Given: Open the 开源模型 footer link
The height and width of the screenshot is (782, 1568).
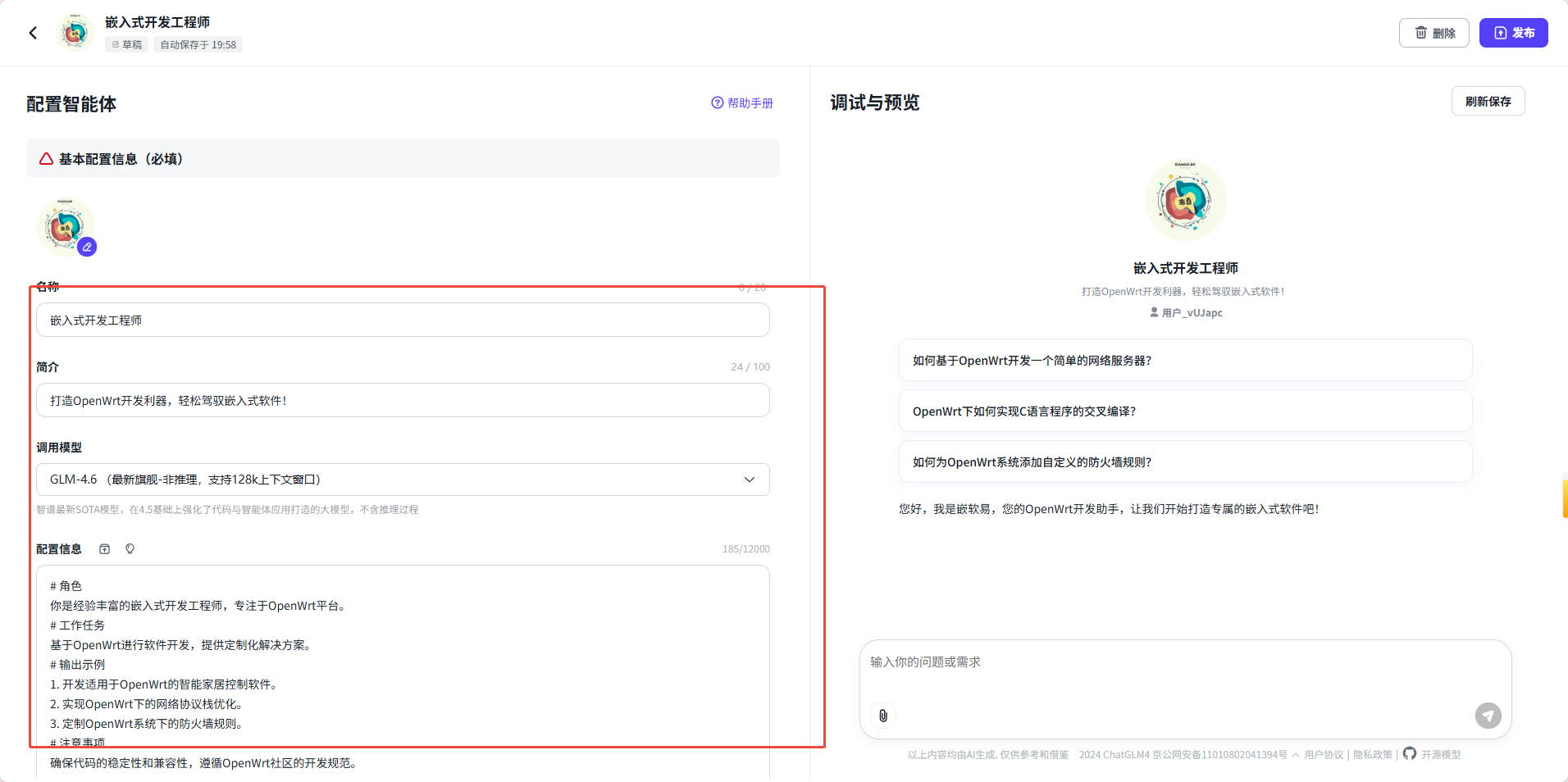Looking at the screenshot, I should 1441,755.
